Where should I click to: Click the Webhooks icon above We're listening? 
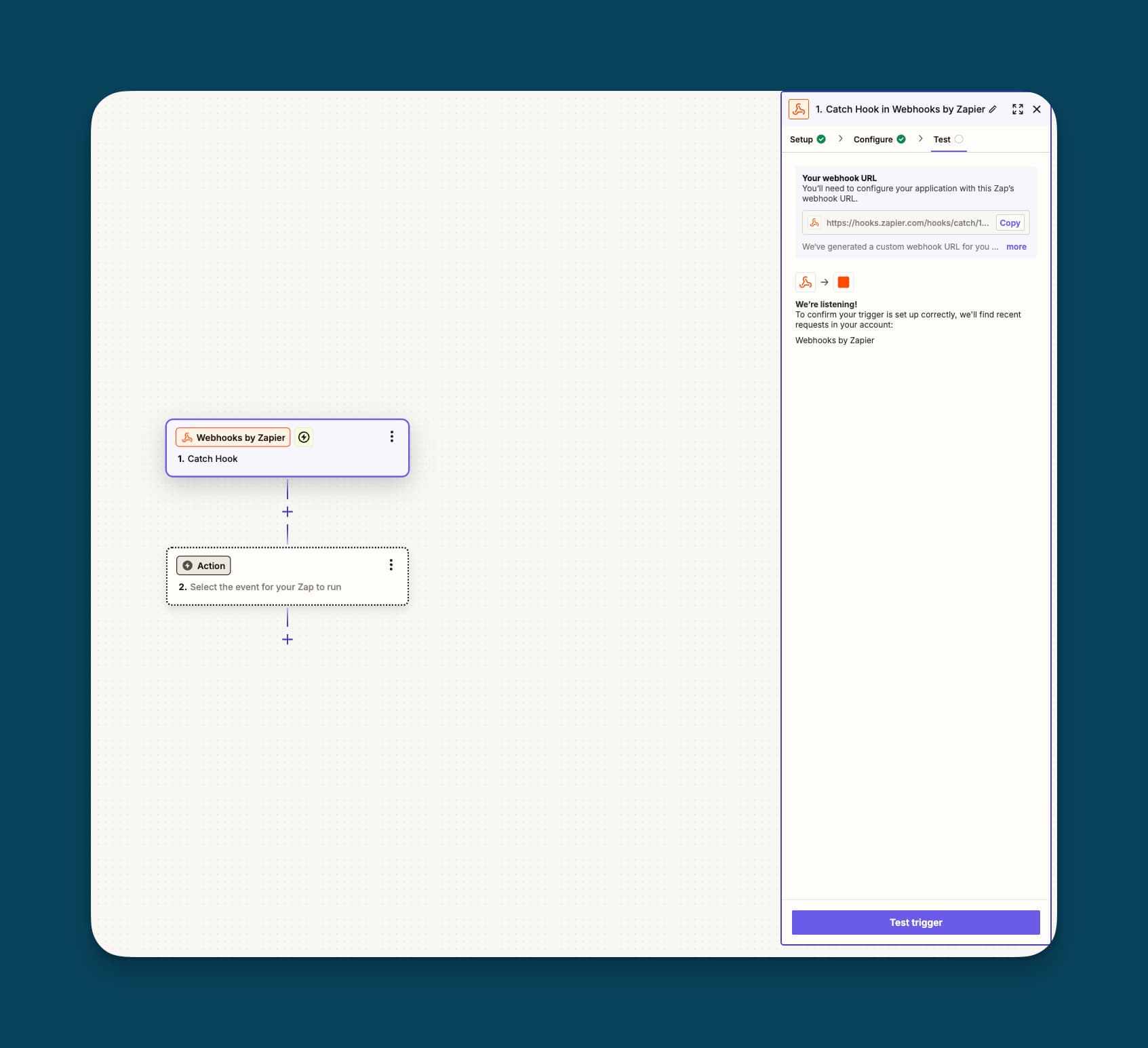pyautogui.click(x=806, y=282)
